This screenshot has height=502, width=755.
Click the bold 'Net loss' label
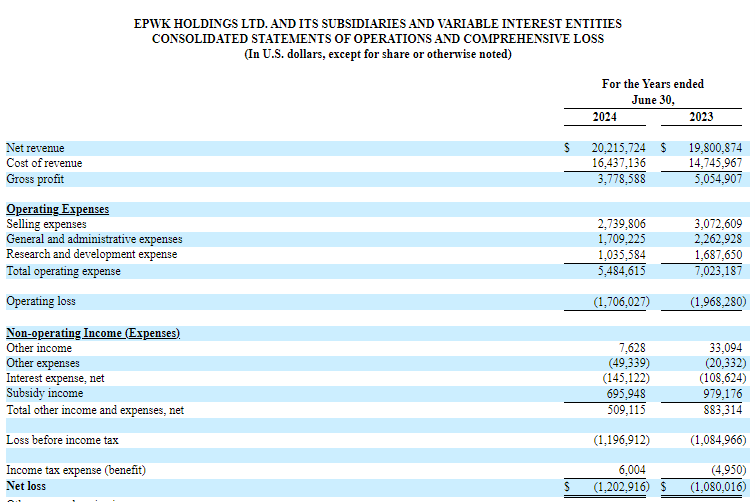(x=26, y=486)
